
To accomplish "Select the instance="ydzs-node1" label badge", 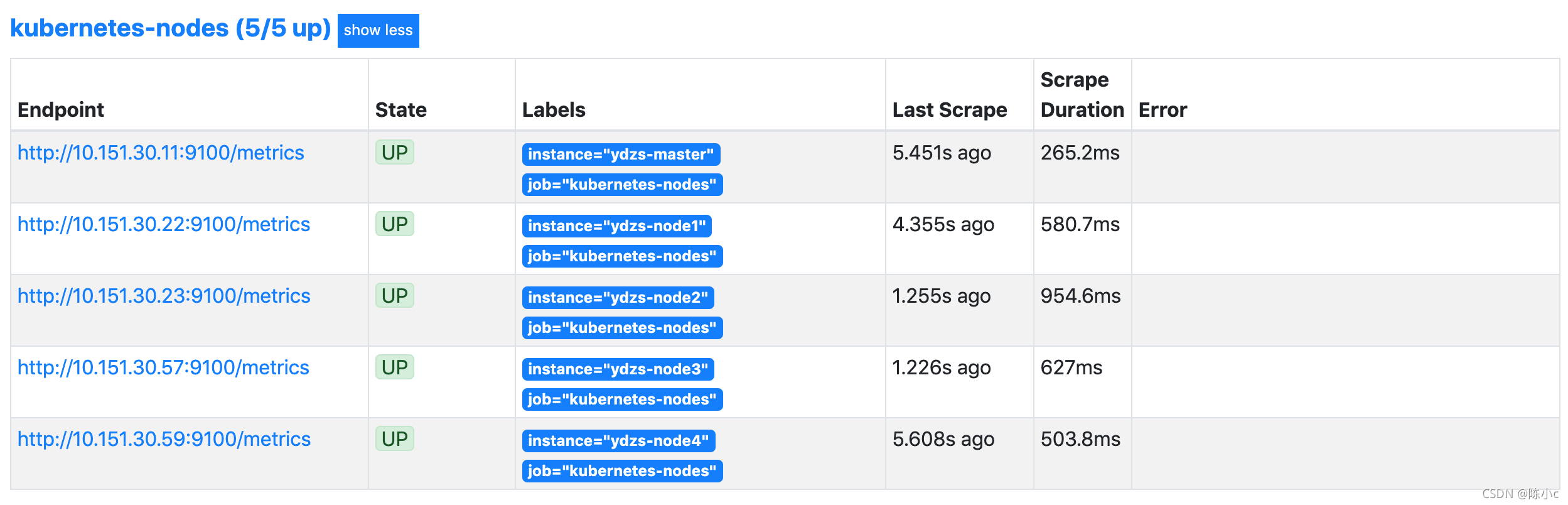I will (616, 226).
